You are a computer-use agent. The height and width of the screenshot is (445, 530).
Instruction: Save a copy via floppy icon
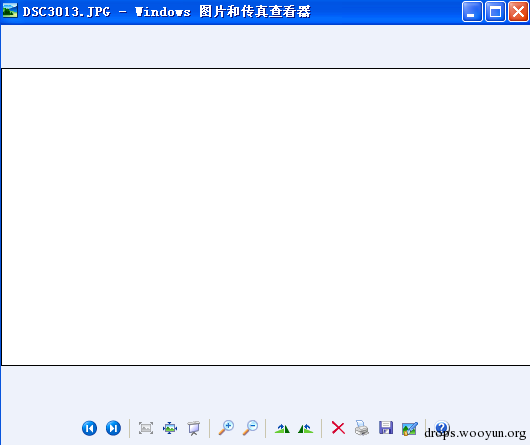[386, 428]
